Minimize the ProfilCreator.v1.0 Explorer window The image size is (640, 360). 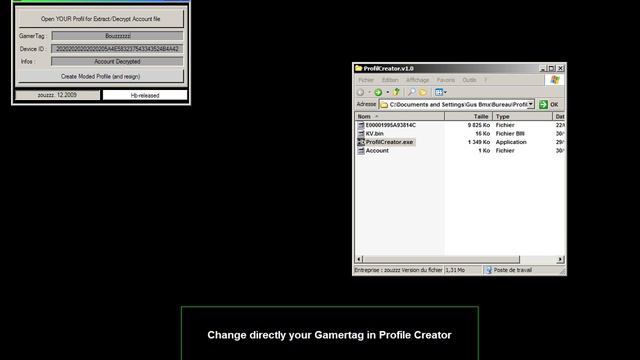coord(542,69)
